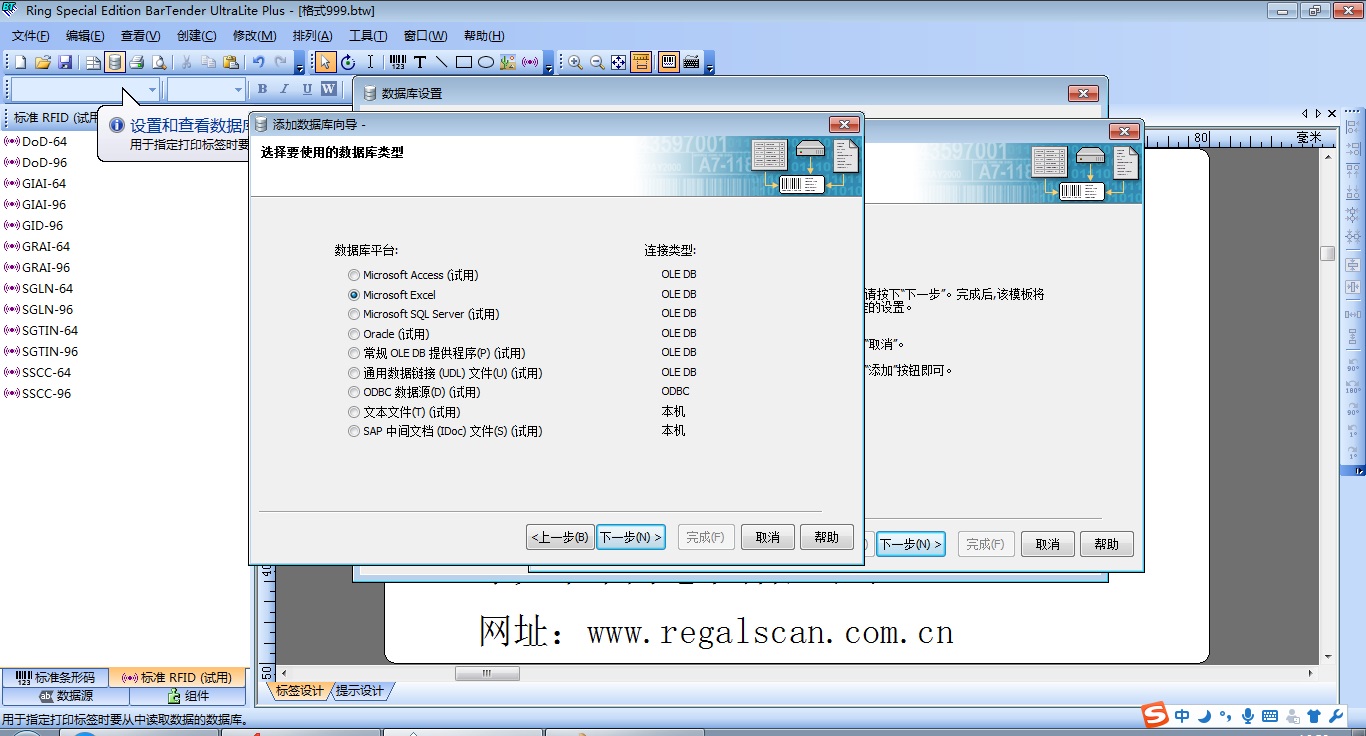
Task: Choose Microsoft SQL Server option
Action: click(423, 314)
